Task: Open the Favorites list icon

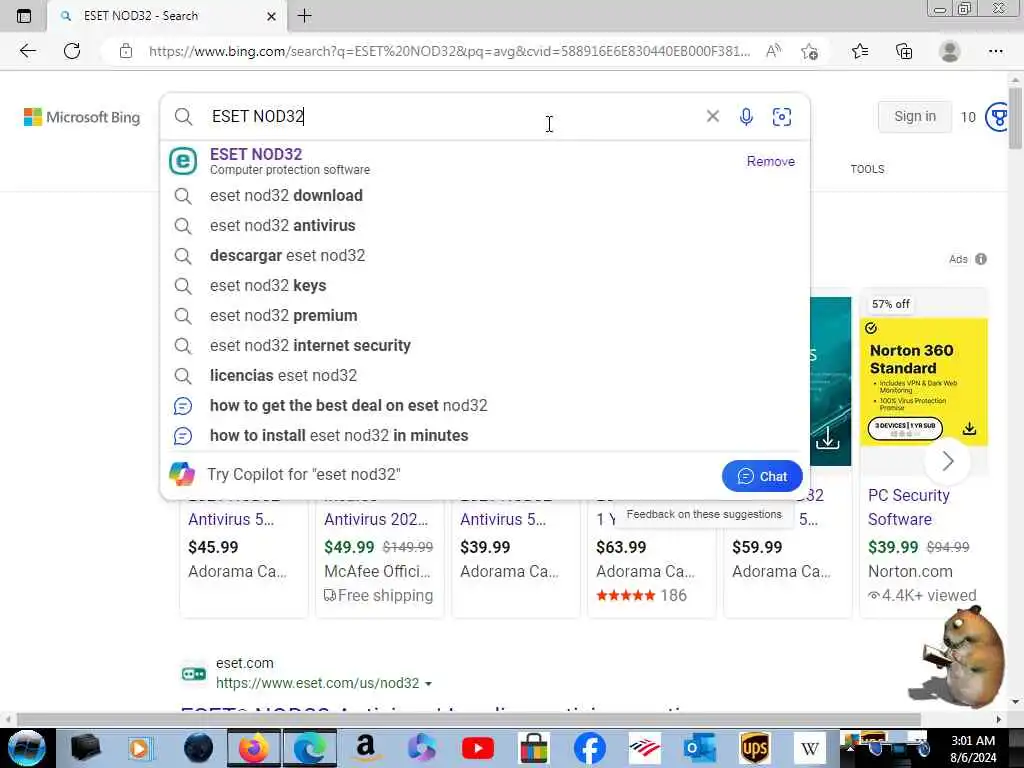Action: coord(860,51)
